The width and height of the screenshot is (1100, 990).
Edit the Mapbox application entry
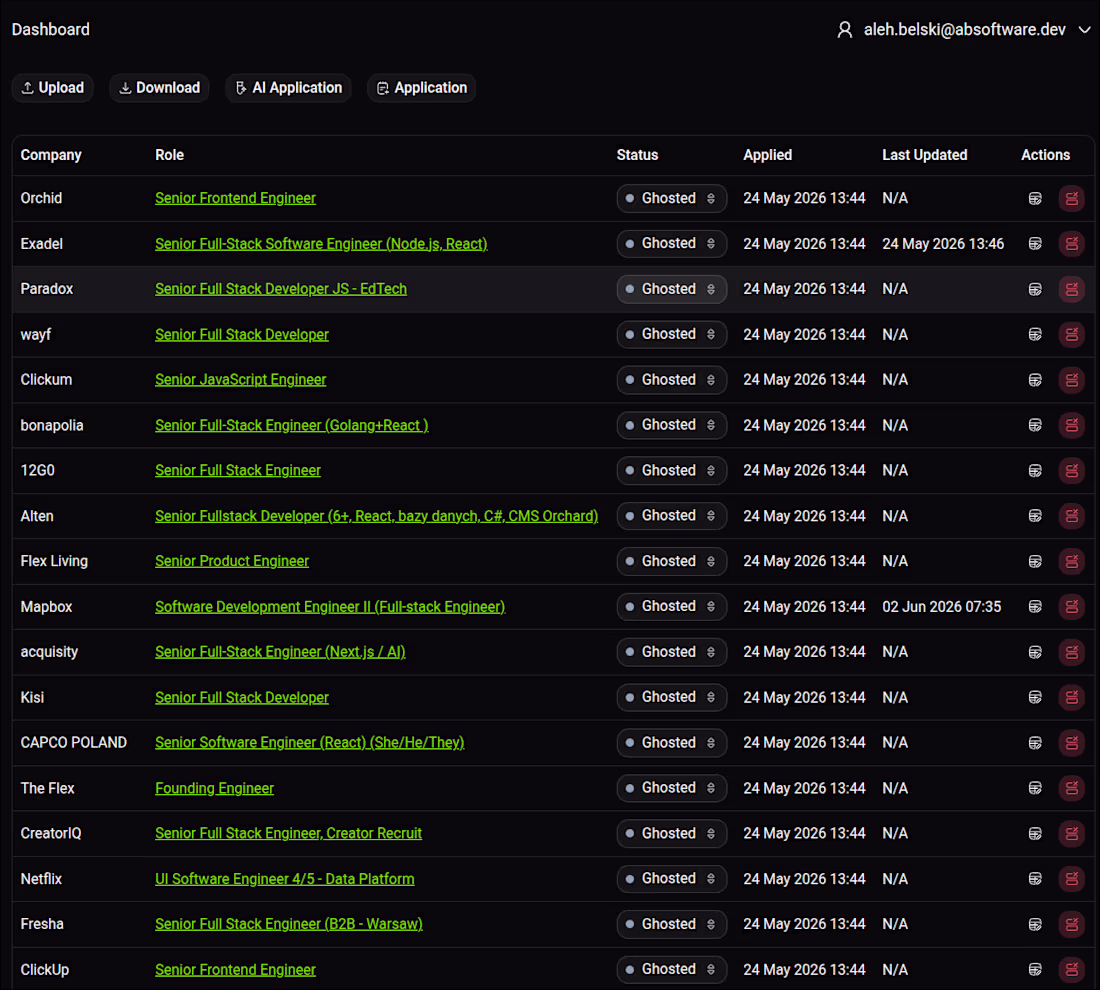click(1035, 607)
